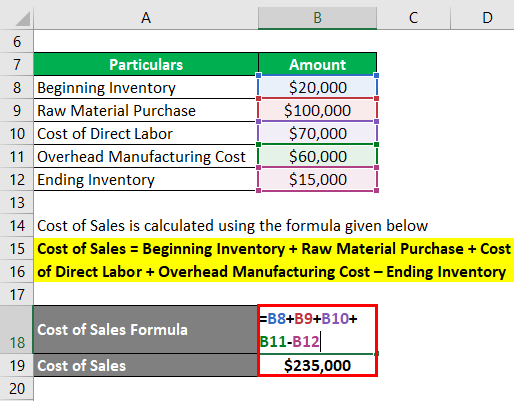Select row 20 header
Viewport: 514px width, 401px height.
17,389
